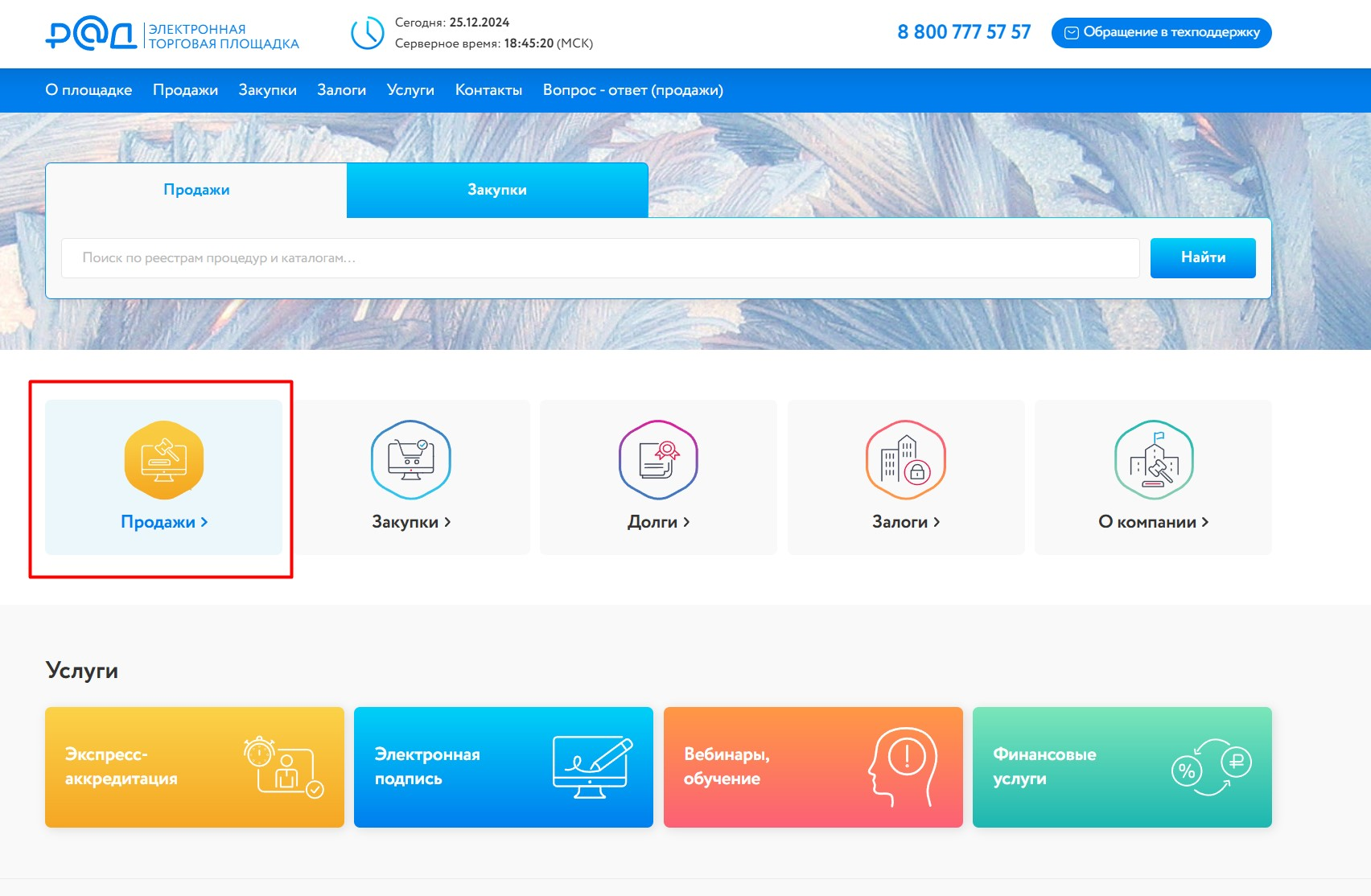Open Услуги in the navigation bar
This screenshot has height=896, width=1371.
pyautogui.click(x=410, y=90)
